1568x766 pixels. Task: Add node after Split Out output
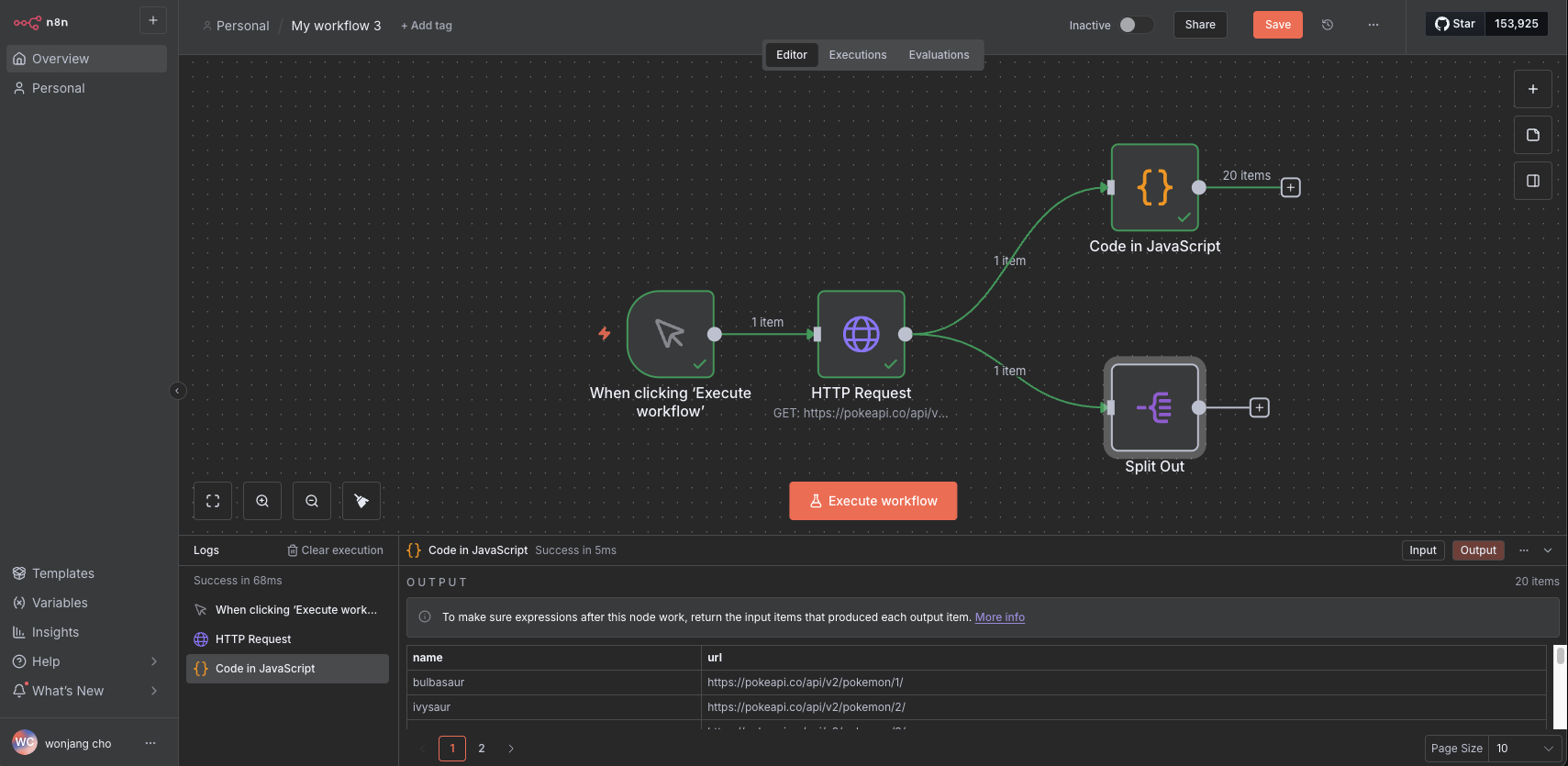1260,407
